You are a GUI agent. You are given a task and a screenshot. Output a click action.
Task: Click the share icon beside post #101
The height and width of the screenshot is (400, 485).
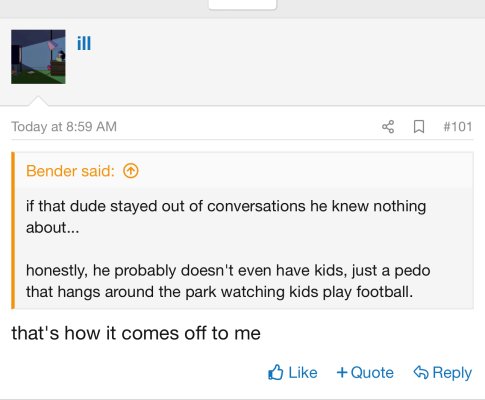pyautogui.click(x=388, y=127)
